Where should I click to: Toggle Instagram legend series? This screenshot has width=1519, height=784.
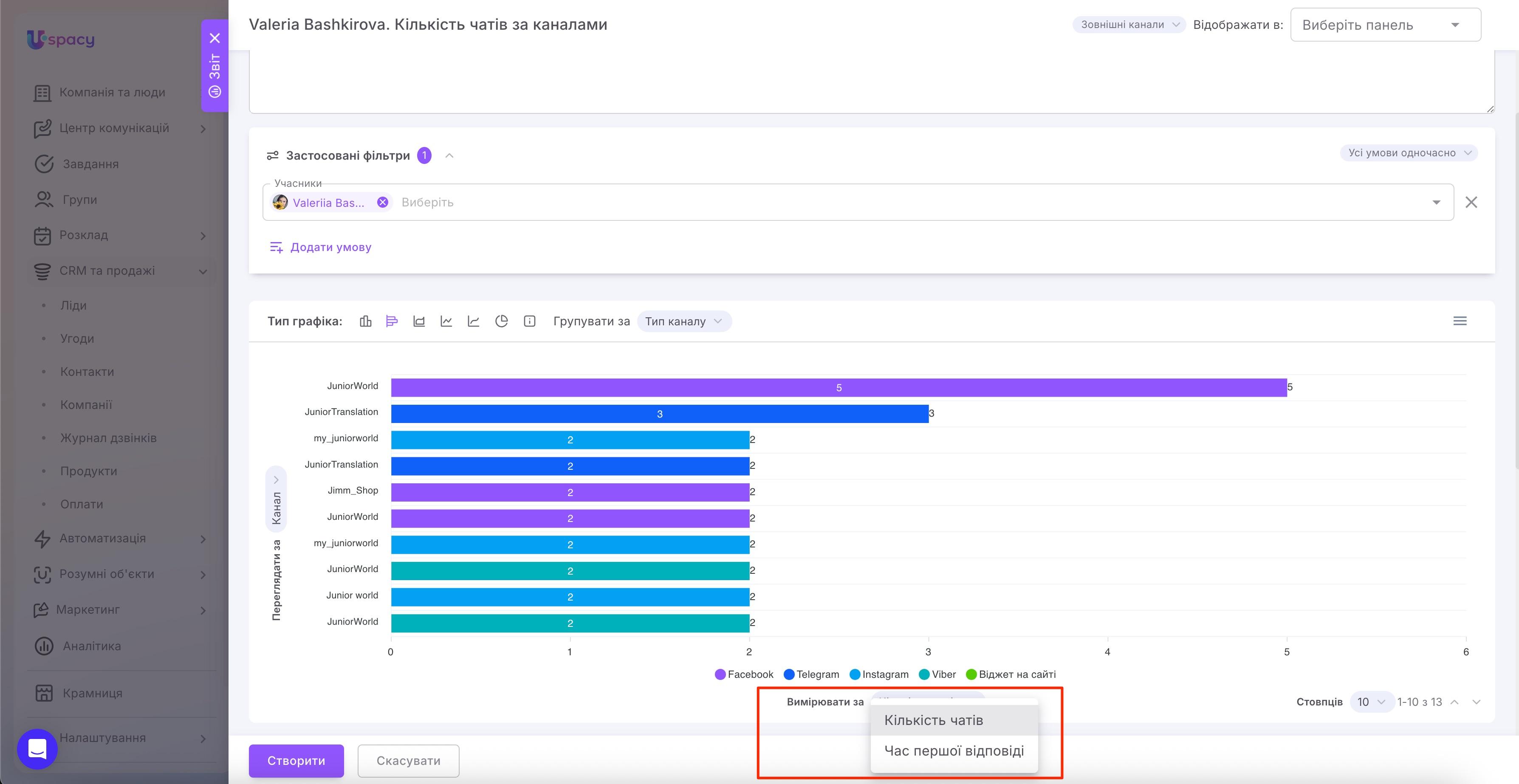879,674
